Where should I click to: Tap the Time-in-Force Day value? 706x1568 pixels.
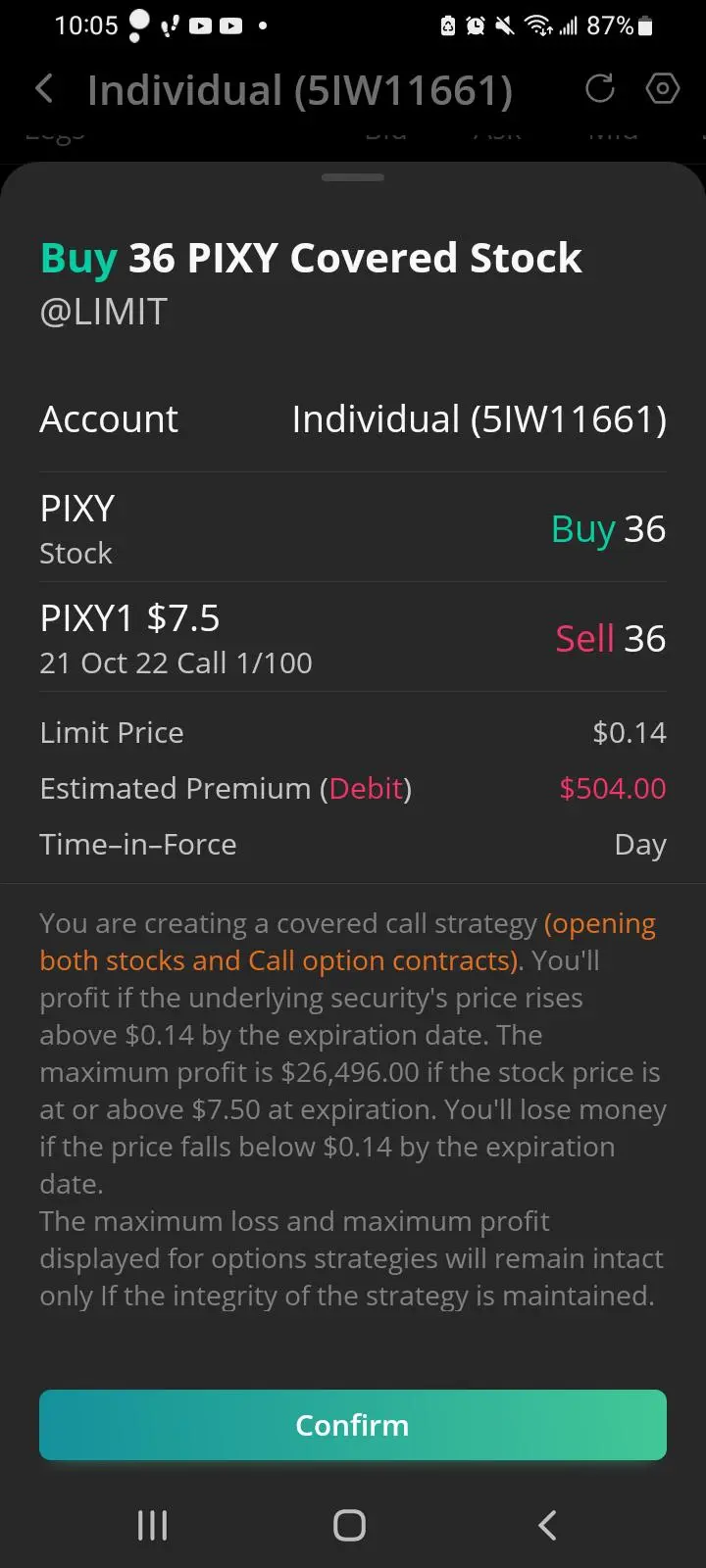639,845
